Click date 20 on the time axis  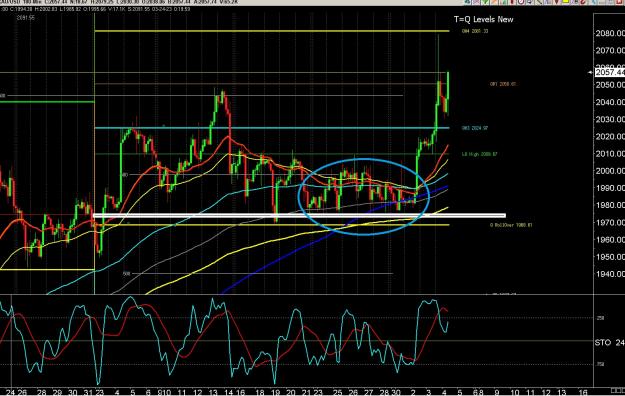click(291, 392)
